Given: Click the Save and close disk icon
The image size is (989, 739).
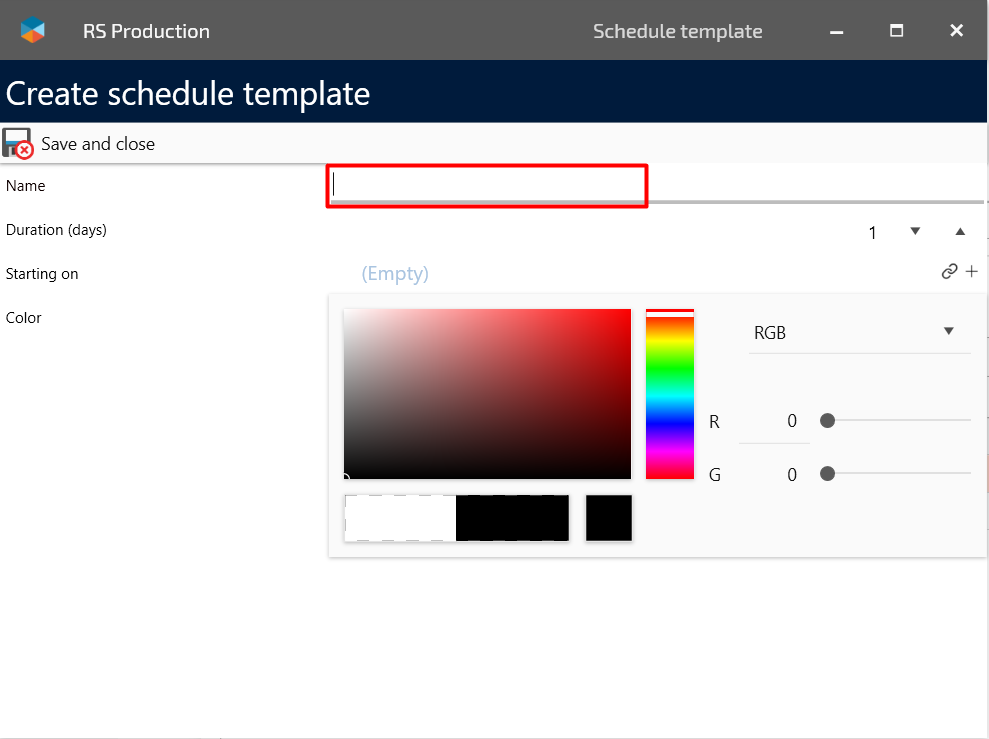Looking at the screenshot, I should [x=18, y=143].
